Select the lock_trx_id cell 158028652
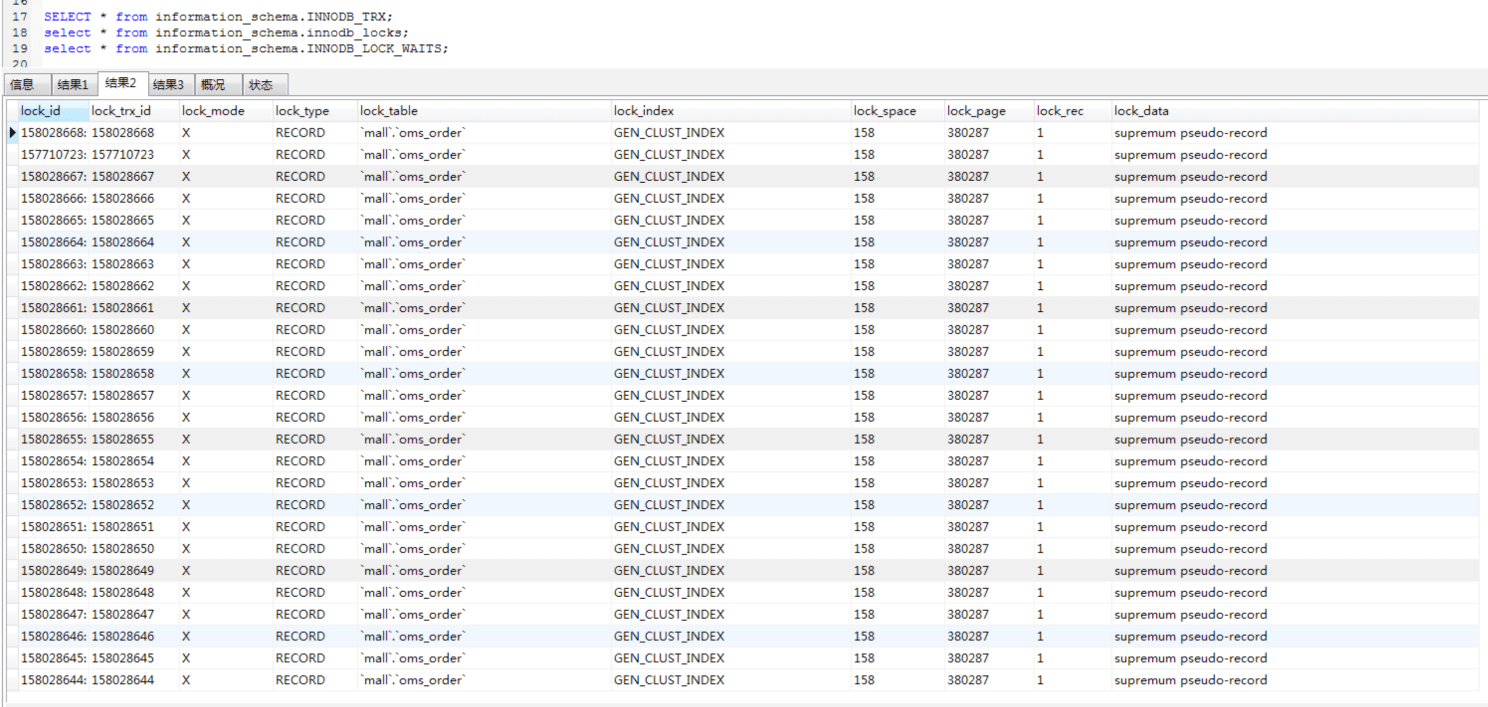1488x707 pixels. (123, 505)
